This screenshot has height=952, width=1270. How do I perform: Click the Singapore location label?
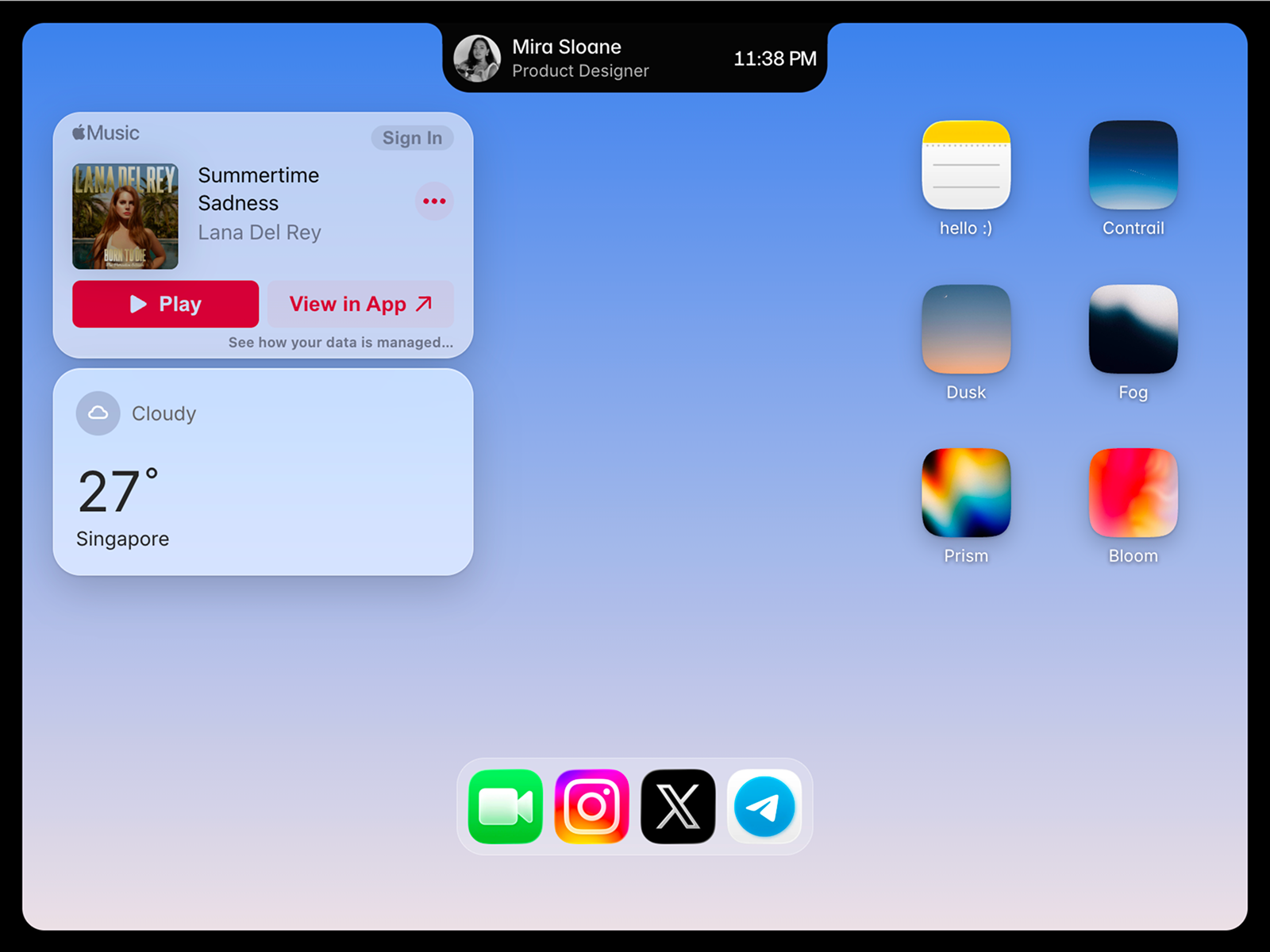[x=122, y=539]
